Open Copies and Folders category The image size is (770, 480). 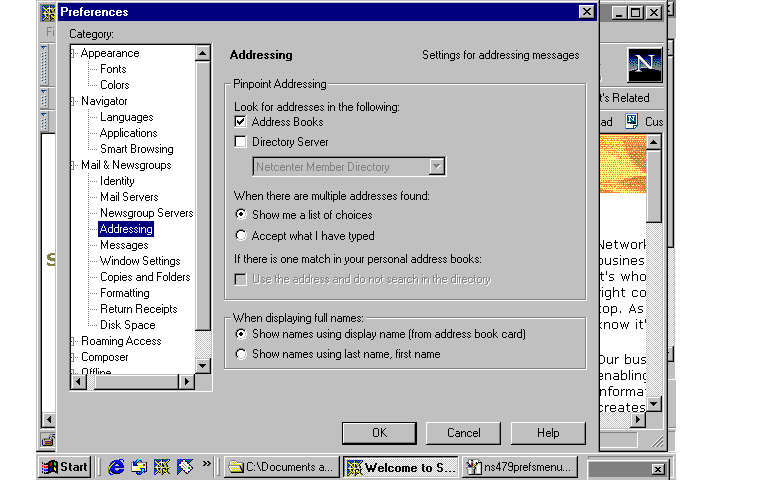coord(145,277)
